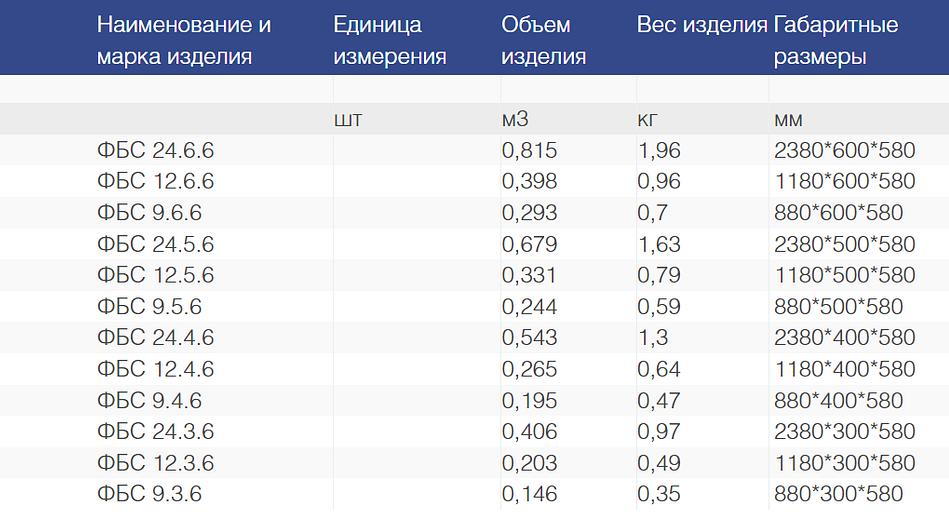
Task: Click the 'Габаритные размеры' column header
Action: (836, 40)
